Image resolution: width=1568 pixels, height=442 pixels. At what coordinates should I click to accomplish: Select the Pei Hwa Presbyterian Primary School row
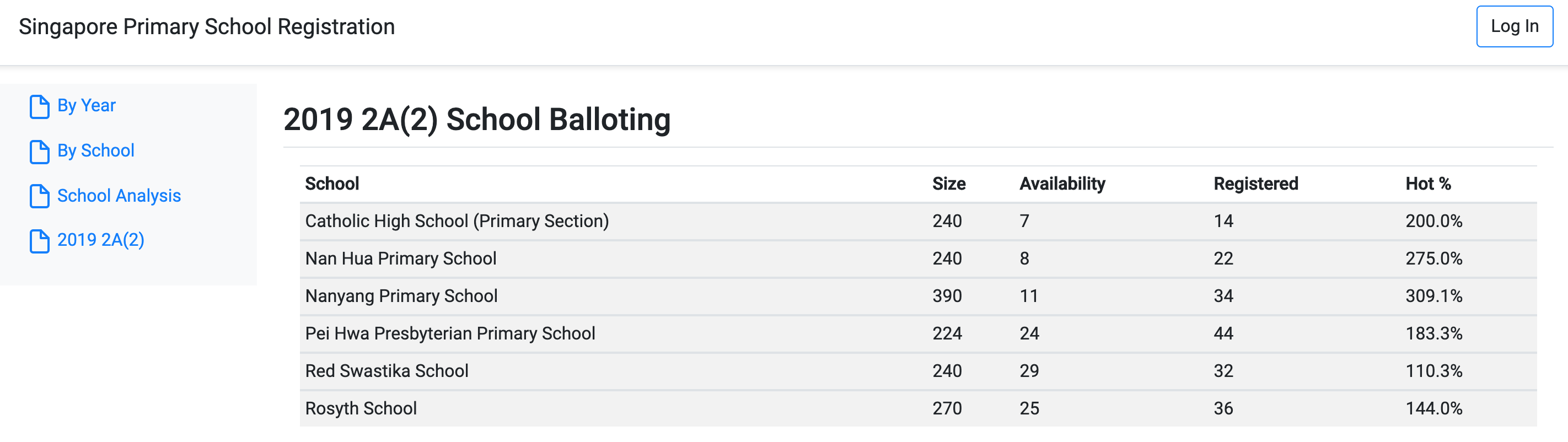click(450, 333)
